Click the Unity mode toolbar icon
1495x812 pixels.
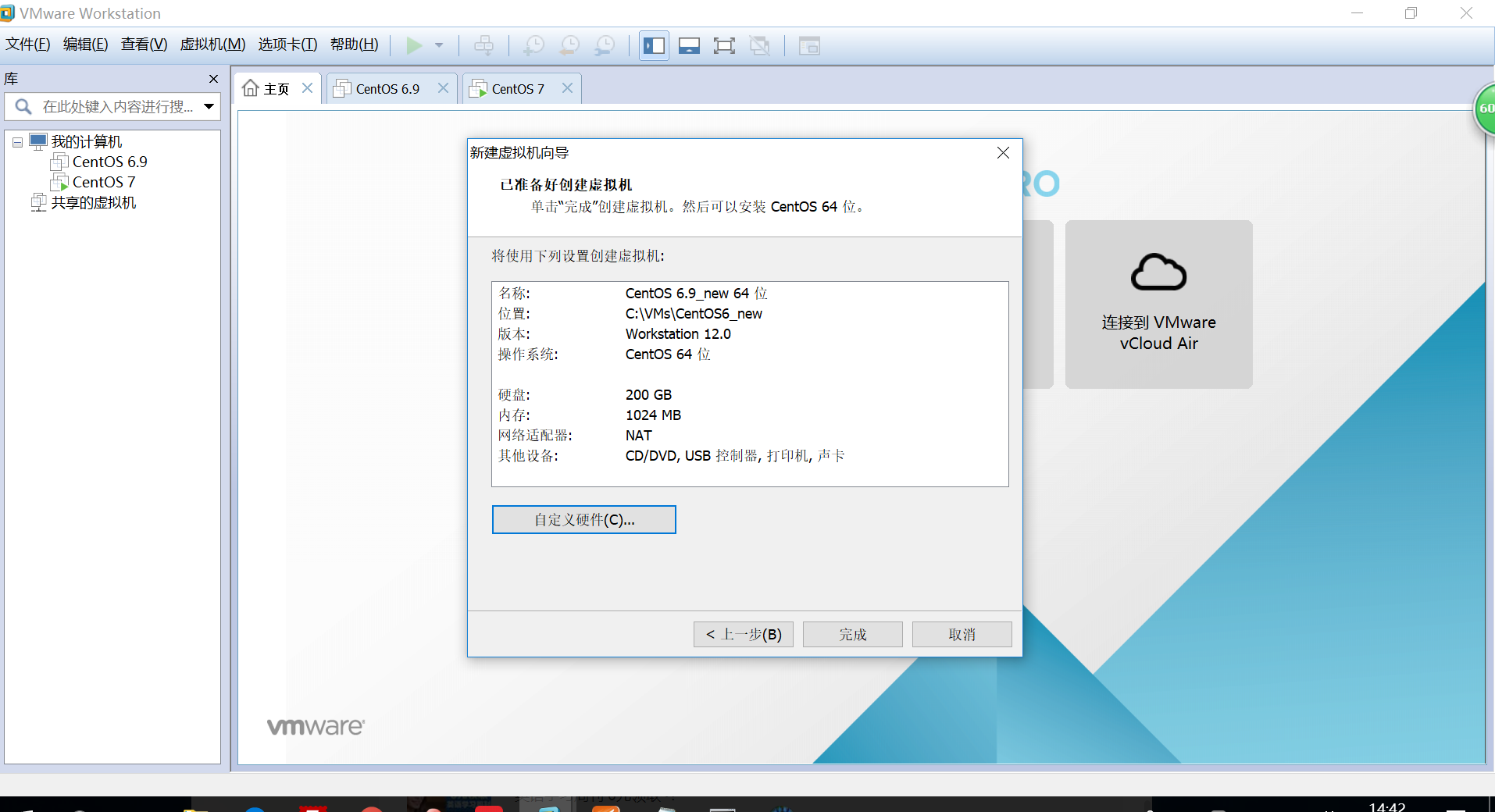coord(760,45)
